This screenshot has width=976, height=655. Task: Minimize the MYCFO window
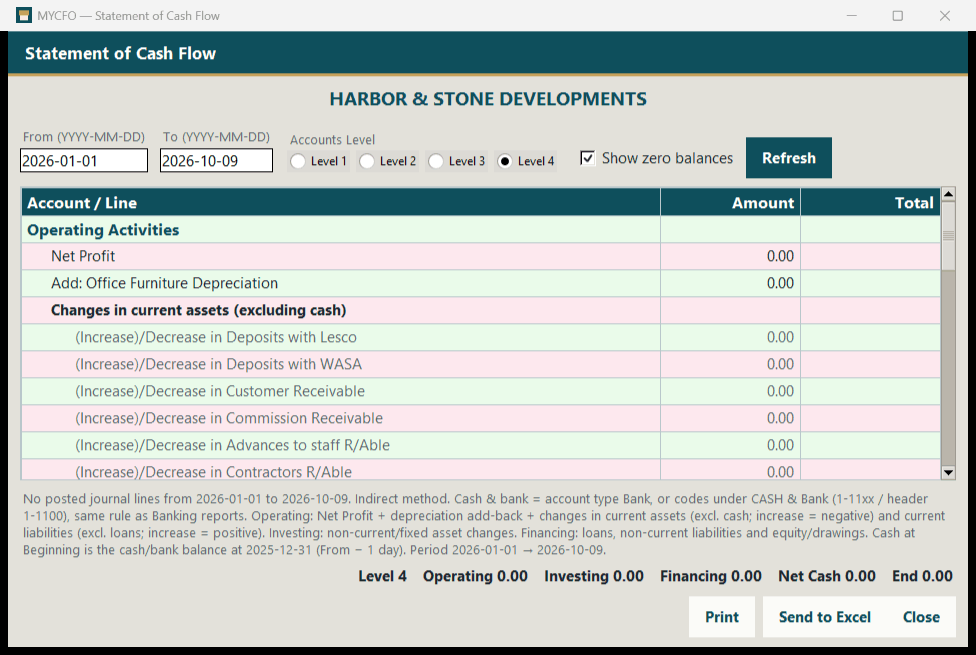pos(852,16)
